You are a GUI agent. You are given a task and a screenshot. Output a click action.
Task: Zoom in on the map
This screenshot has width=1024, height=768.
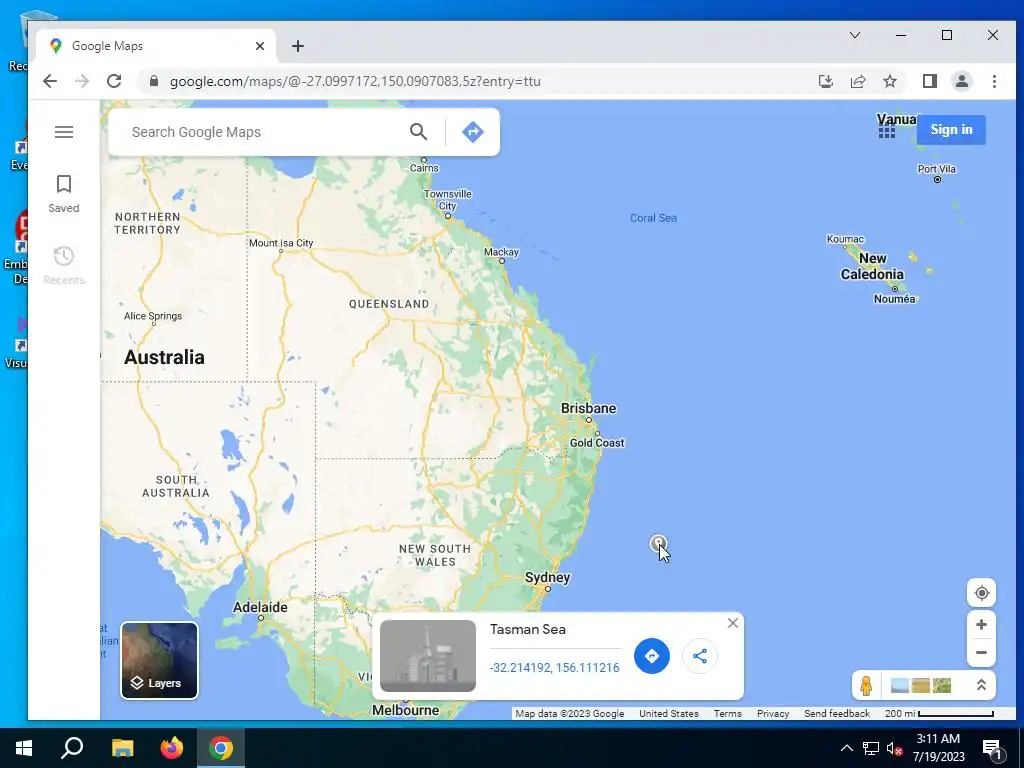click(x=981, y=625)
